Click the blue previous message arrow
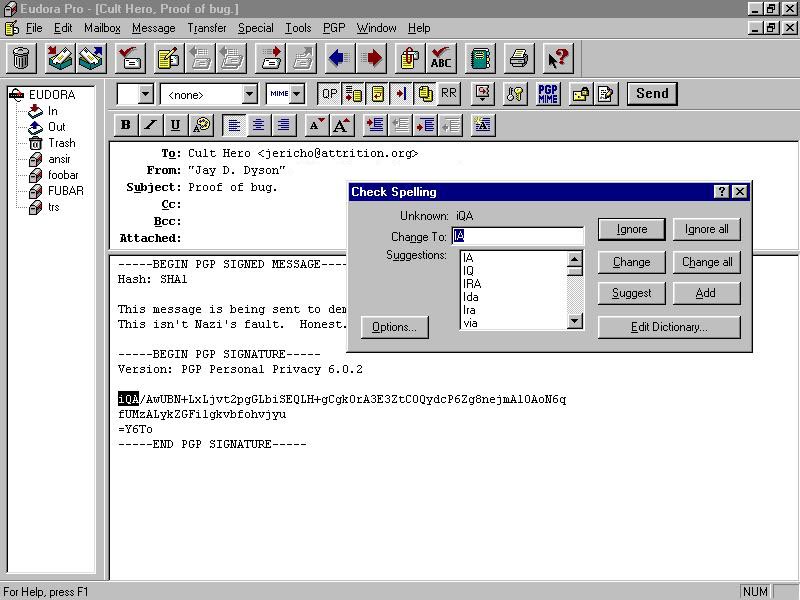The image size is (800, 600). coord(337,59)
